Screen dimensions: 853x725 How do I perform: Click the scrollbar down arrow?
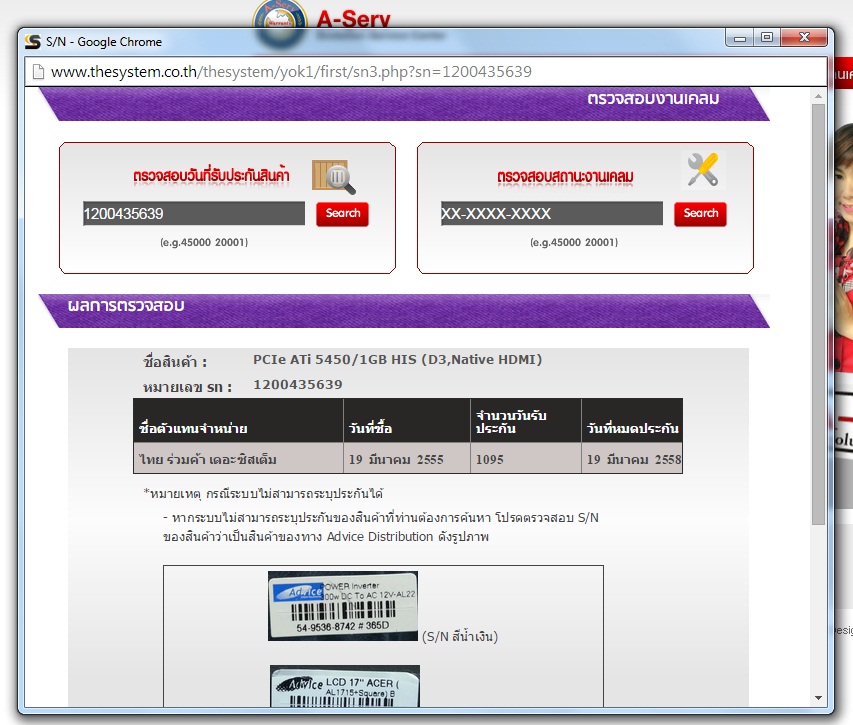point(818,698)
